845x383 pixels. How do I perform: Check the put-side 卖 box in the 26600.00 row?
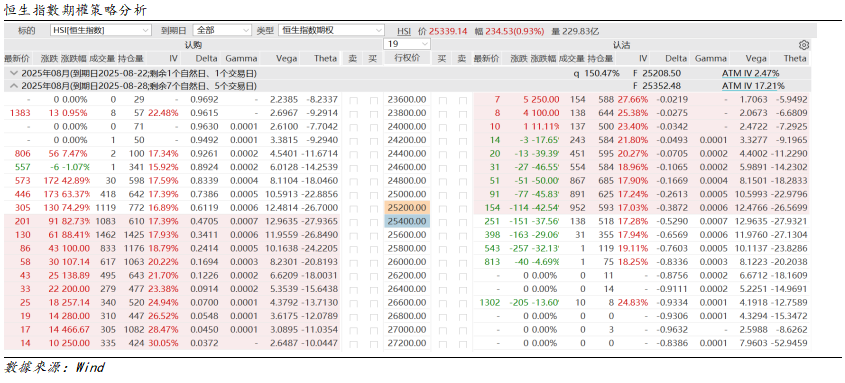462,303
